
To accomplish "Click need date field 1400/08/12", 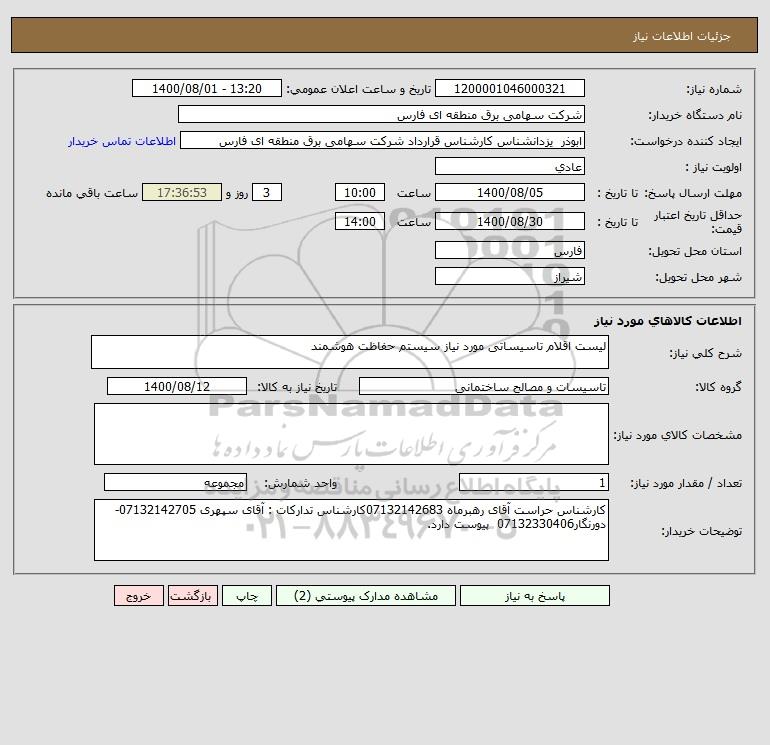I will tap(177, 386).
